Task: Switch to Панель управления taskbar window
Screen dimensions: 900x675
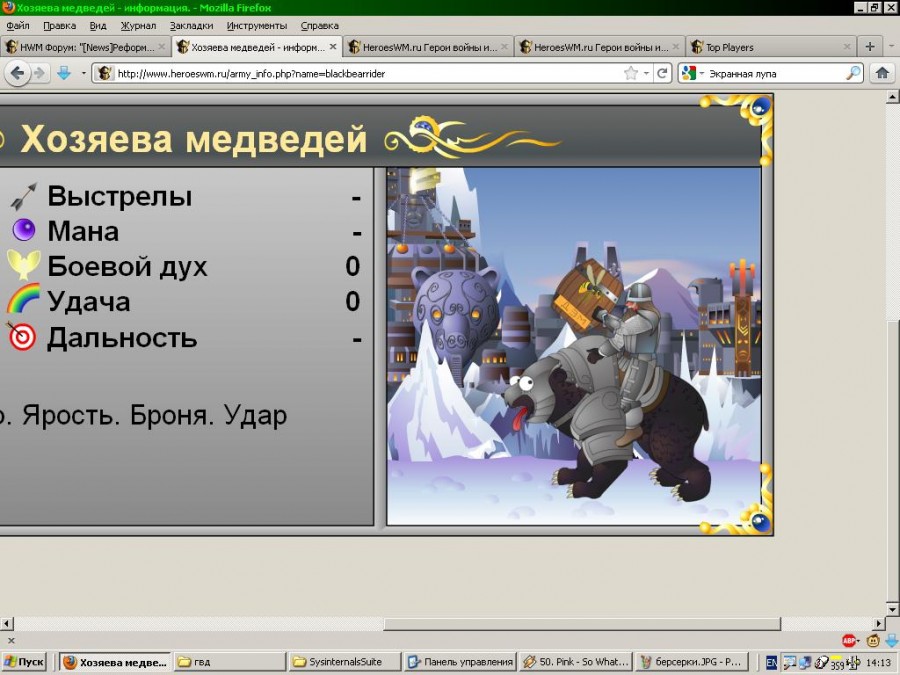Action: click(x=462, y=662)
